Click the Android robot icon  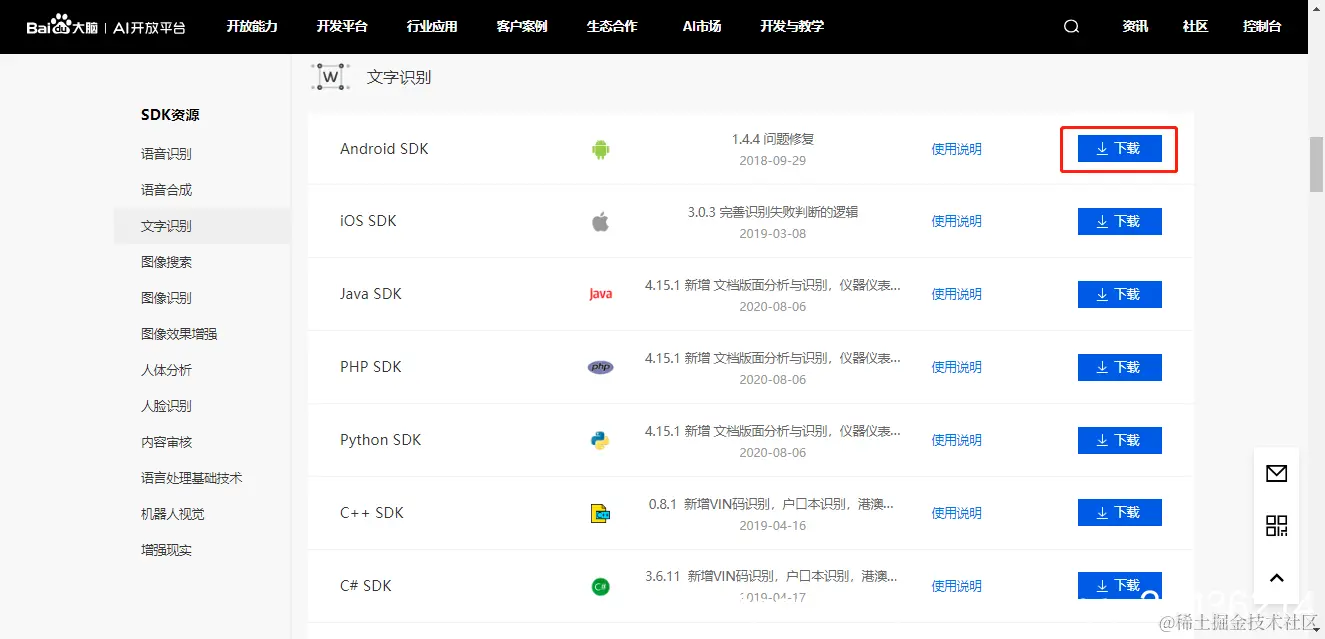[600, 150]
